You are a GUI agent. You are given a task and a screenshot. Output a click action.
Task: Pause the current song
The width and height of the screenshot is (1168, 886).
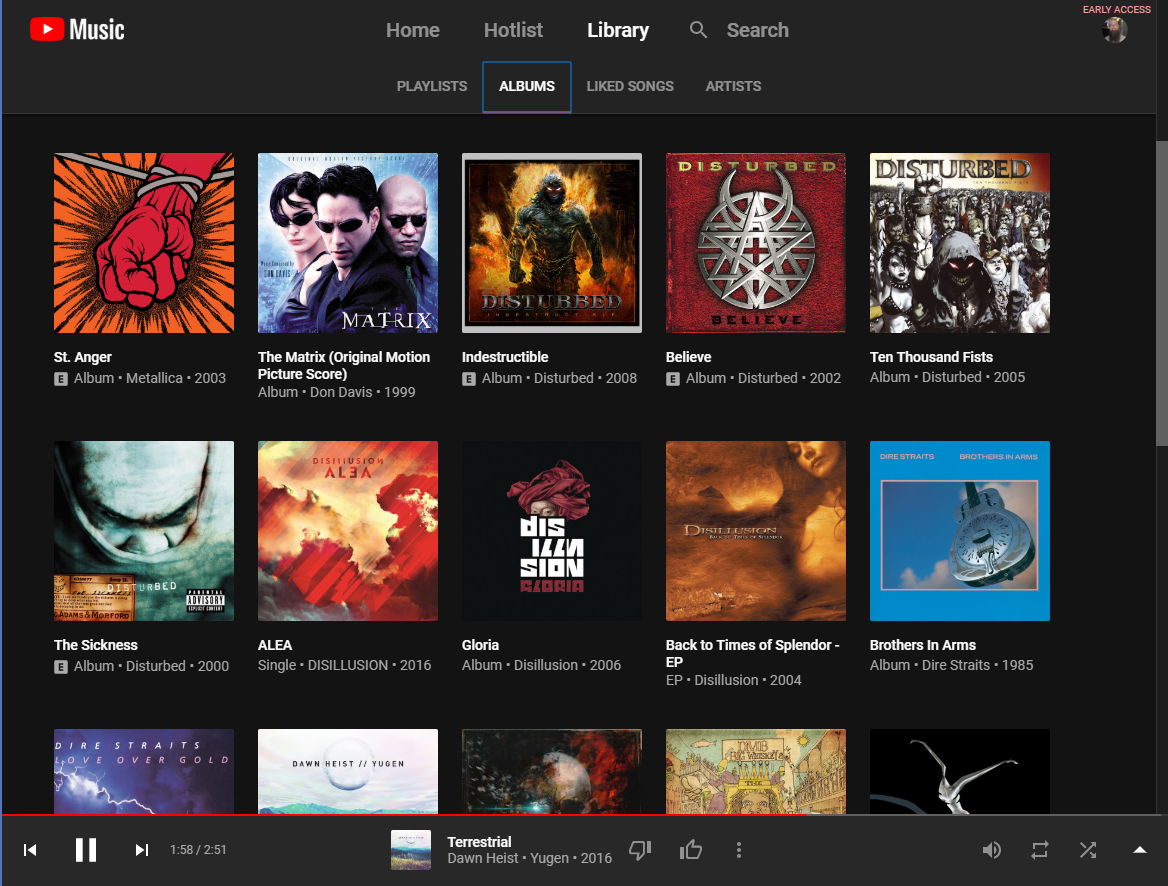point(86,850)
